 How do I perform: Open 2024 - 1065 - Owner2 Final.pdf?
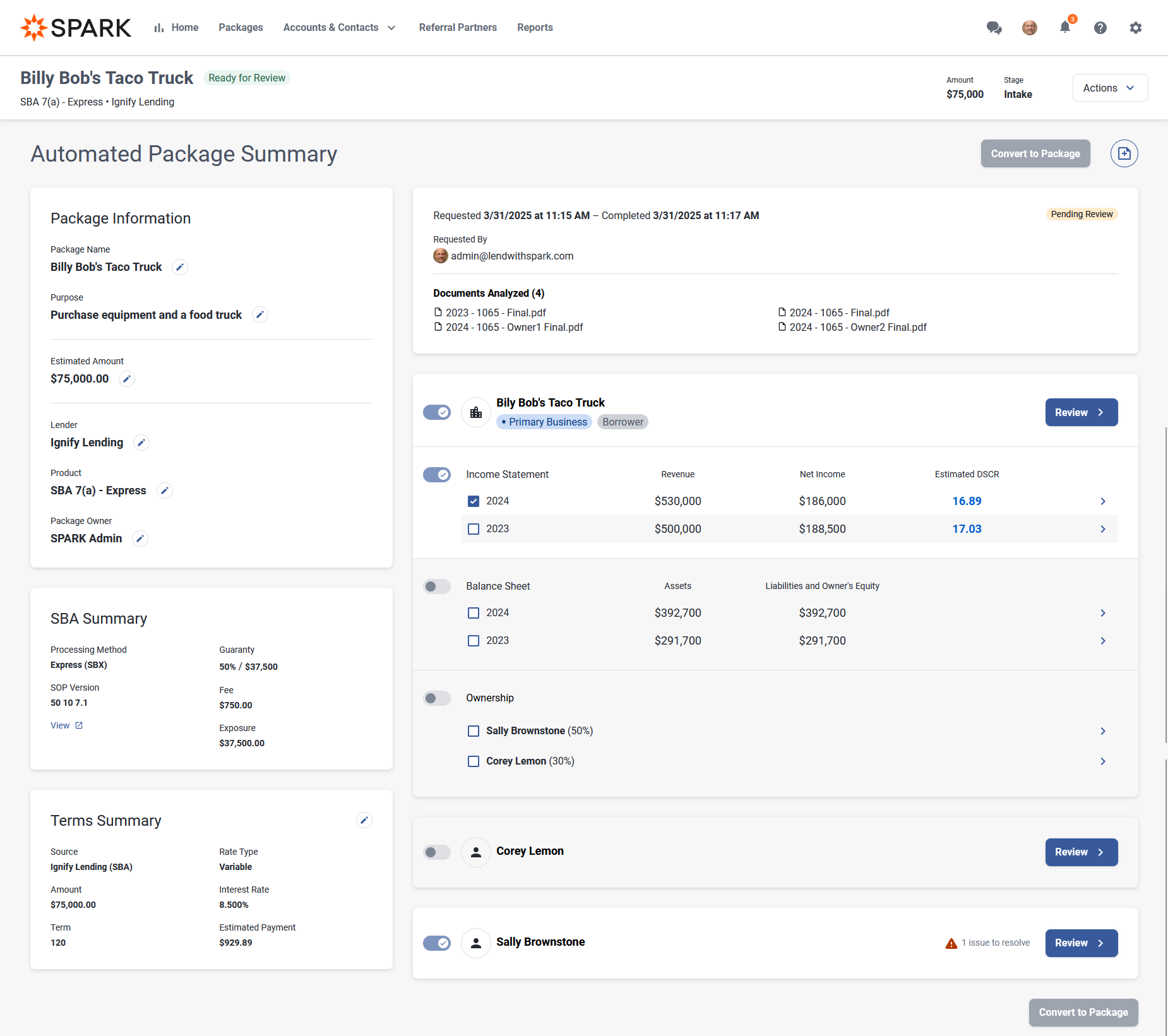tap(852, 327)
